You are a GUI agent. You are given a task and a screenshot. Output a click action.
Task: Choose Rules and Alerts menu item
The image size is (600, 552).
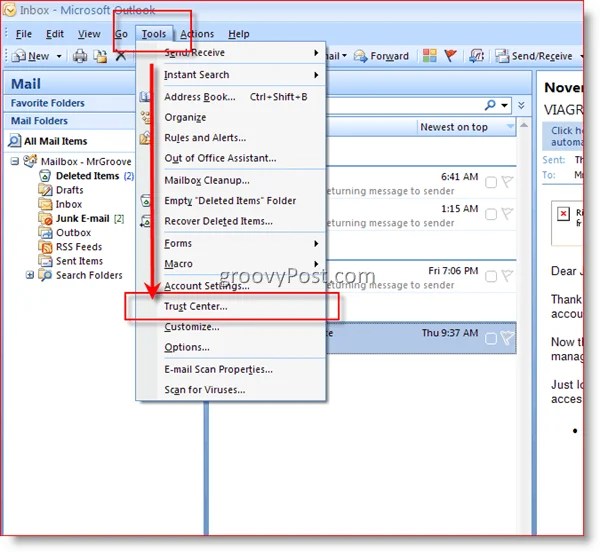coord(231,138)
